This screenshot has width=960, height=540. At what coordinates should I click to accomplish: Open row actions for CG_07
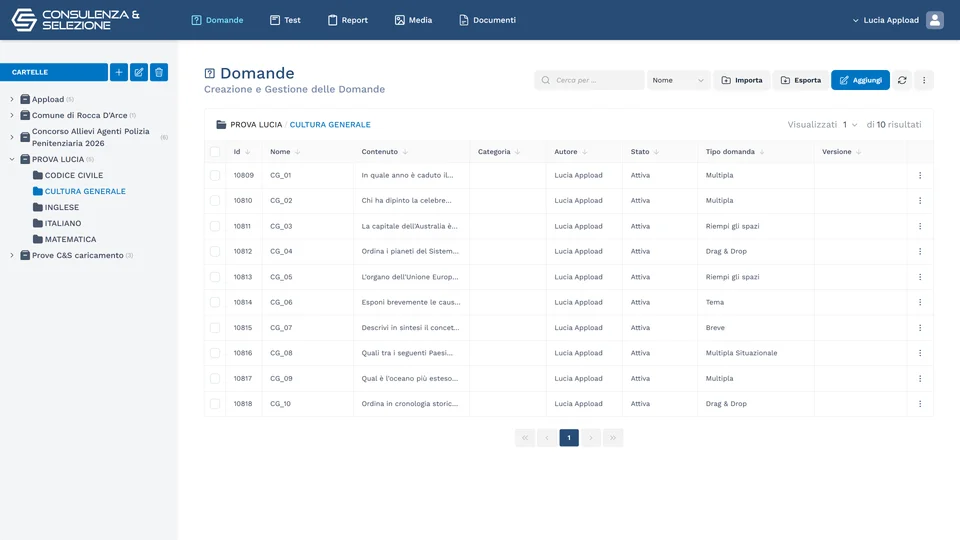pyautogui.click(x=920, y=328)
